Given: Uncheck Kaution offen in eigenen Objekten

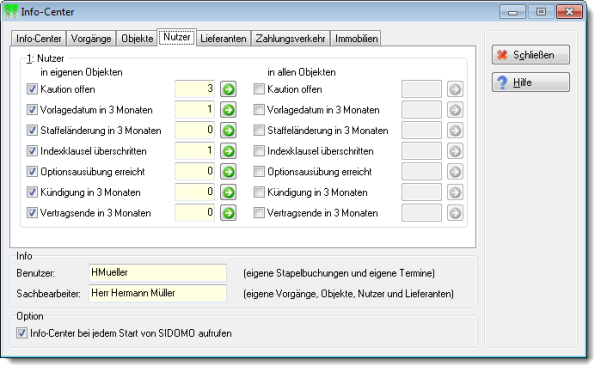Looking at the screenshot, I should click(x=32, y=89).
